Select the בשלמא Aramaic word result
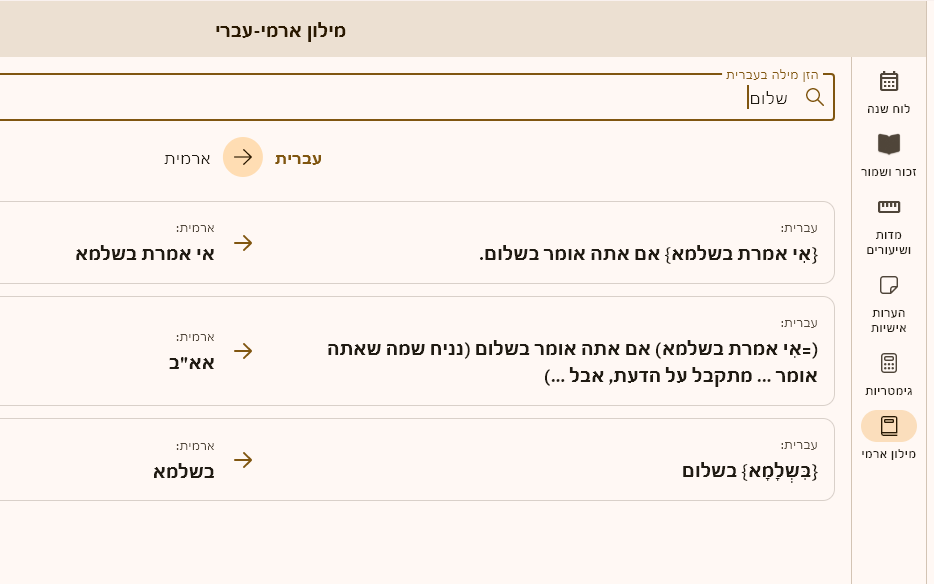 (183, 470)
